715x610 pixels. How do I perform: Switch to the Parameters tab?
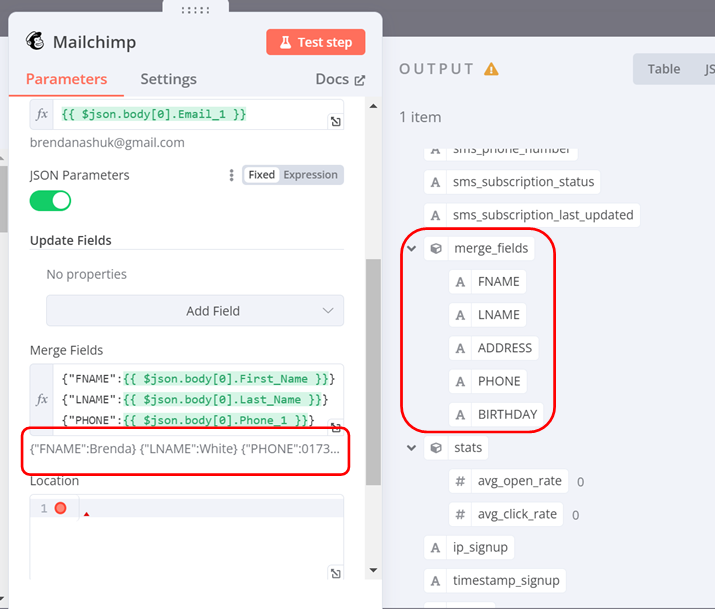coord(67,79)
